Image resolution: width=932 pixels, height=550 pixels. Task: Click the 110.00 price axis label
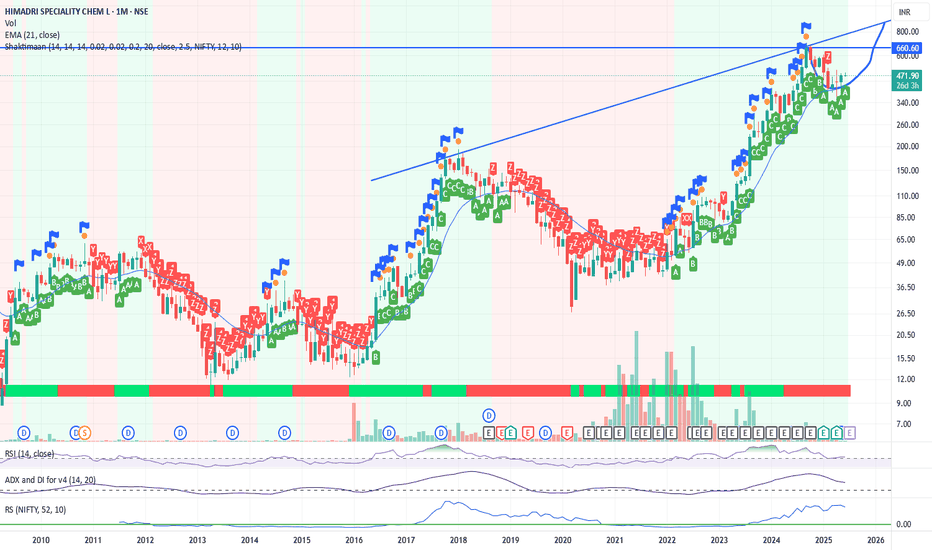coord(908,196)
